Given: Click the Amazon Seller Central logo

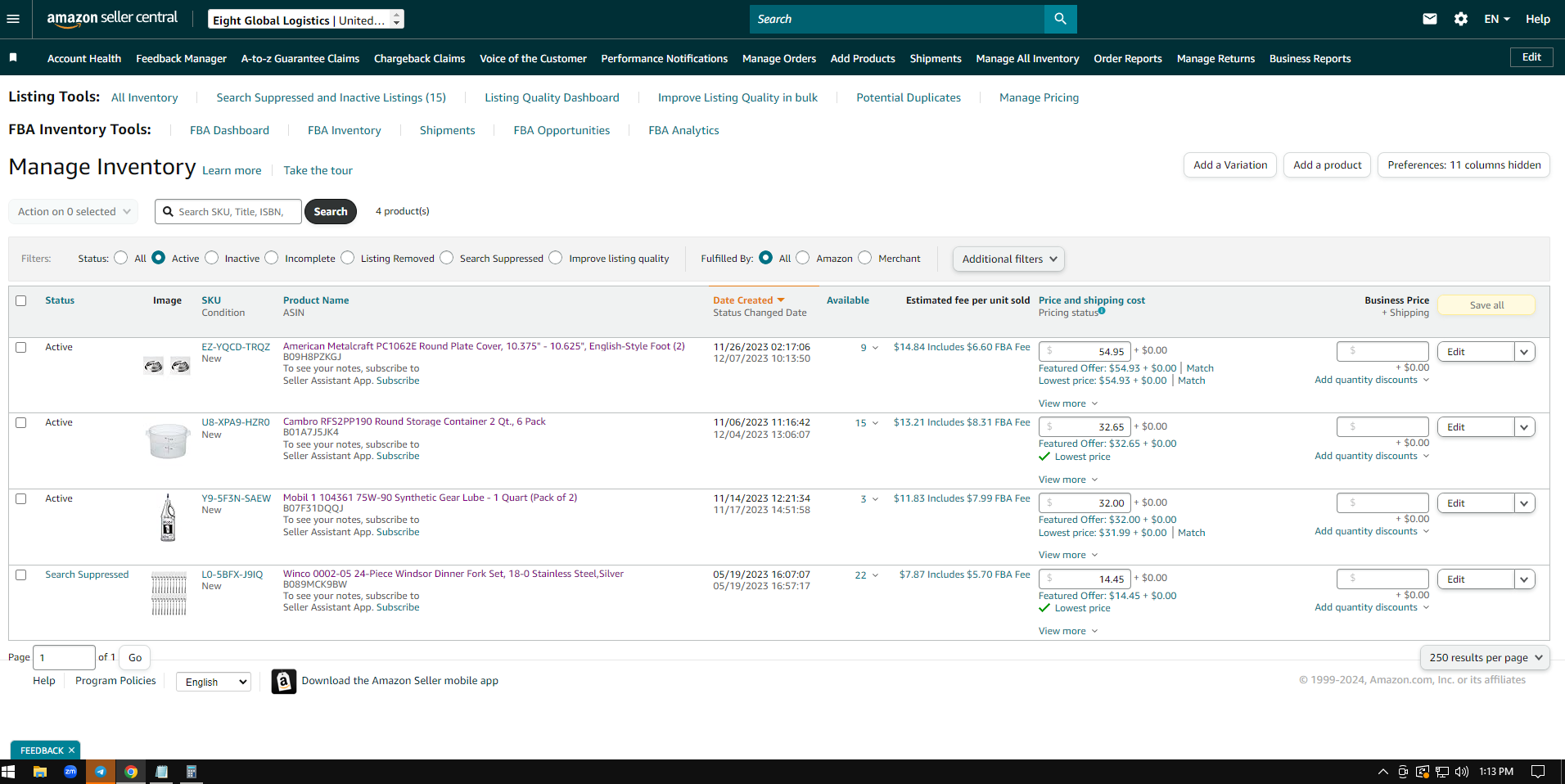Looking at the screenshot, I should 112,19.
